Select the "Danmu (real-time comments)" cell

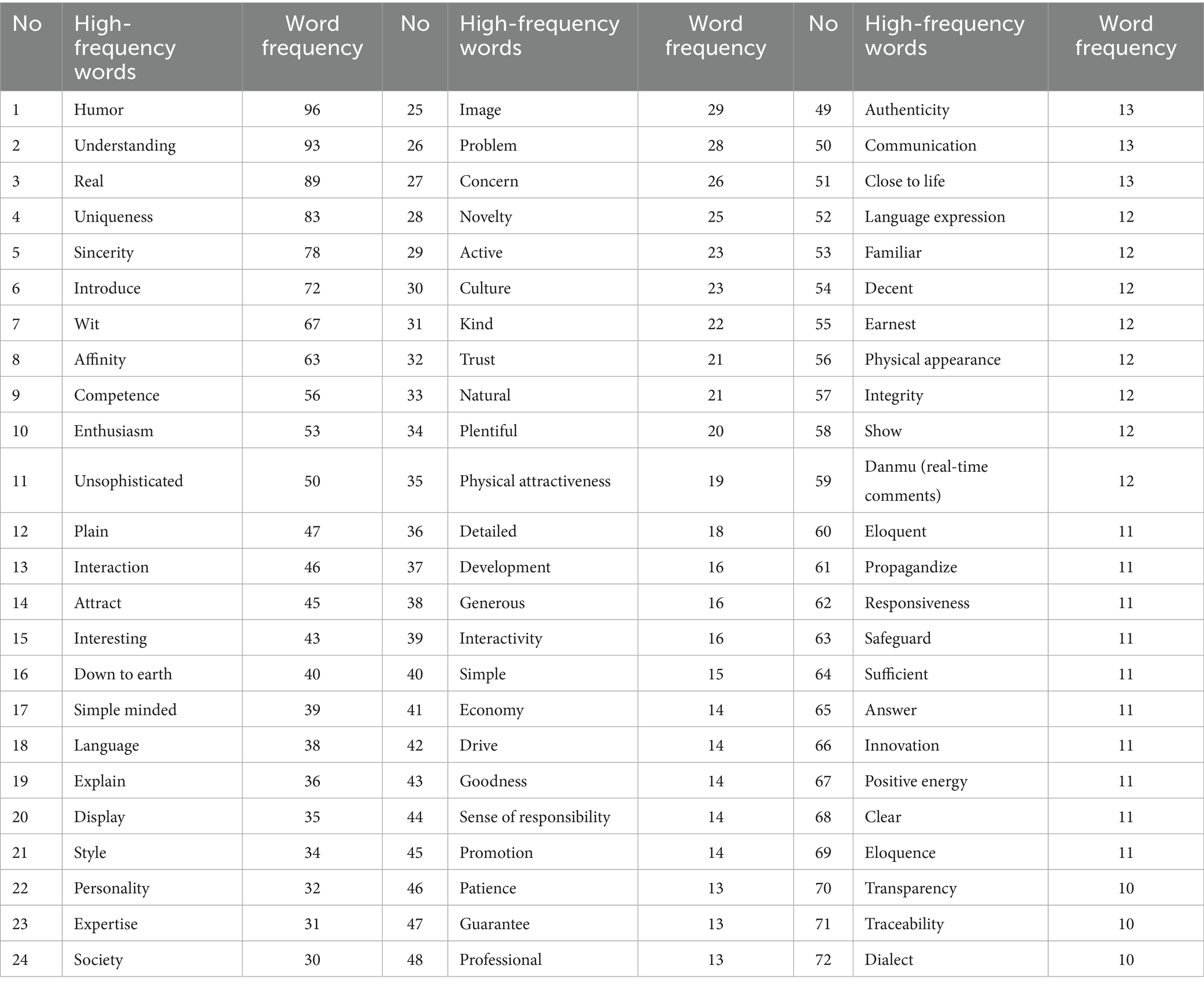926,481
